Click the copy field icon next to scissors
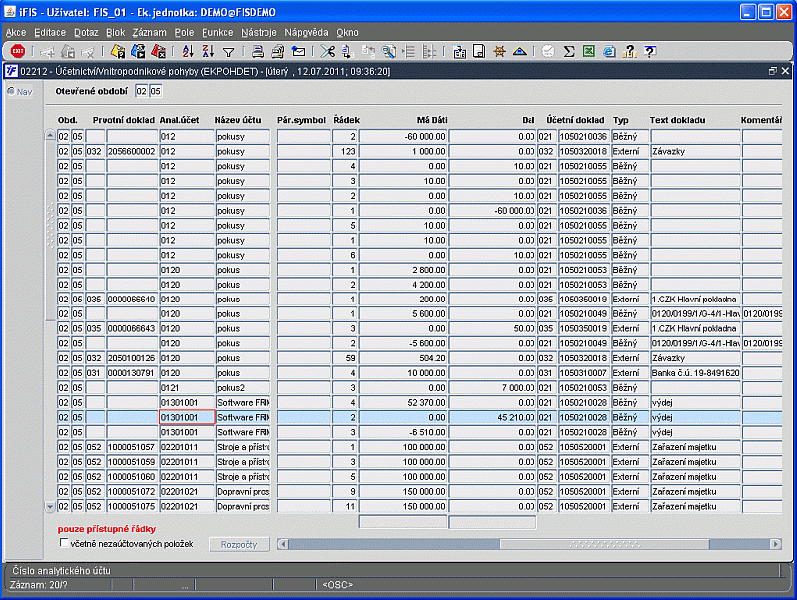This screenshot has height=600, width=797. 348,51
